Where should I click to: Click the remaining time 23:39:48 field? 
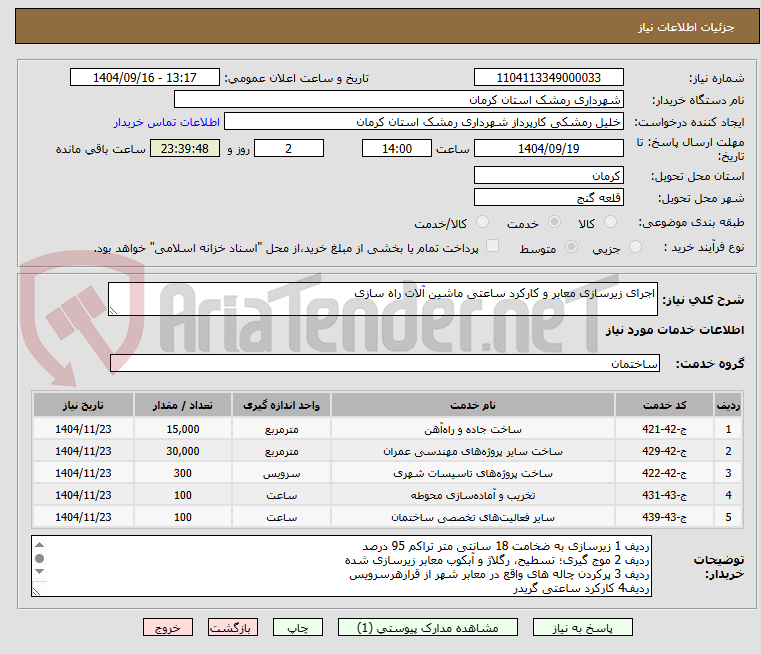coord(185,148)
